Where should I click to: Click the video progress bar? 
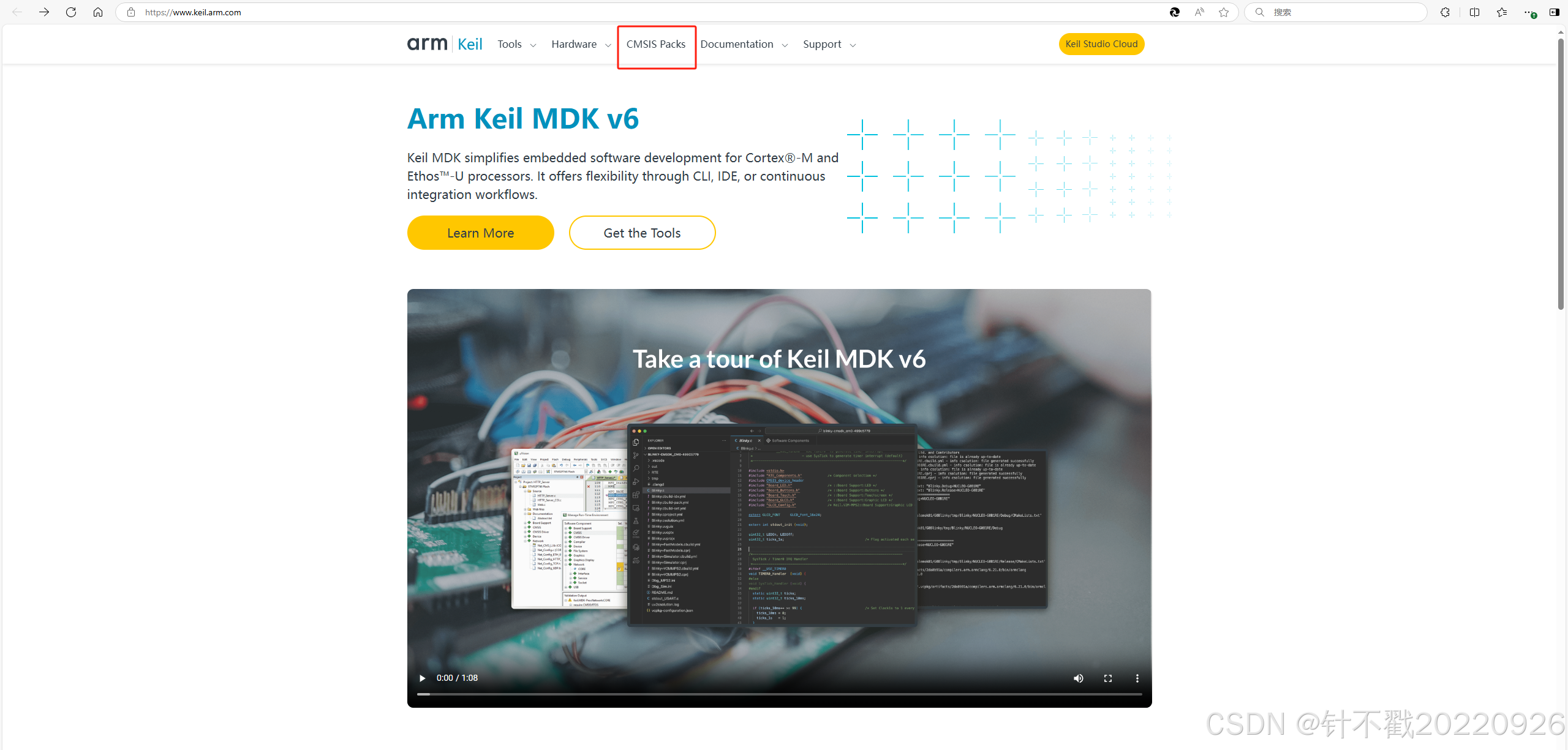779,694
